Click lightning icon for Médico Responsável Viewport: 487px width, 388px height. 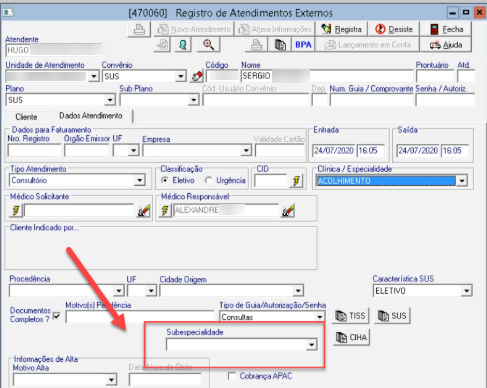click(x=165, y=210)
